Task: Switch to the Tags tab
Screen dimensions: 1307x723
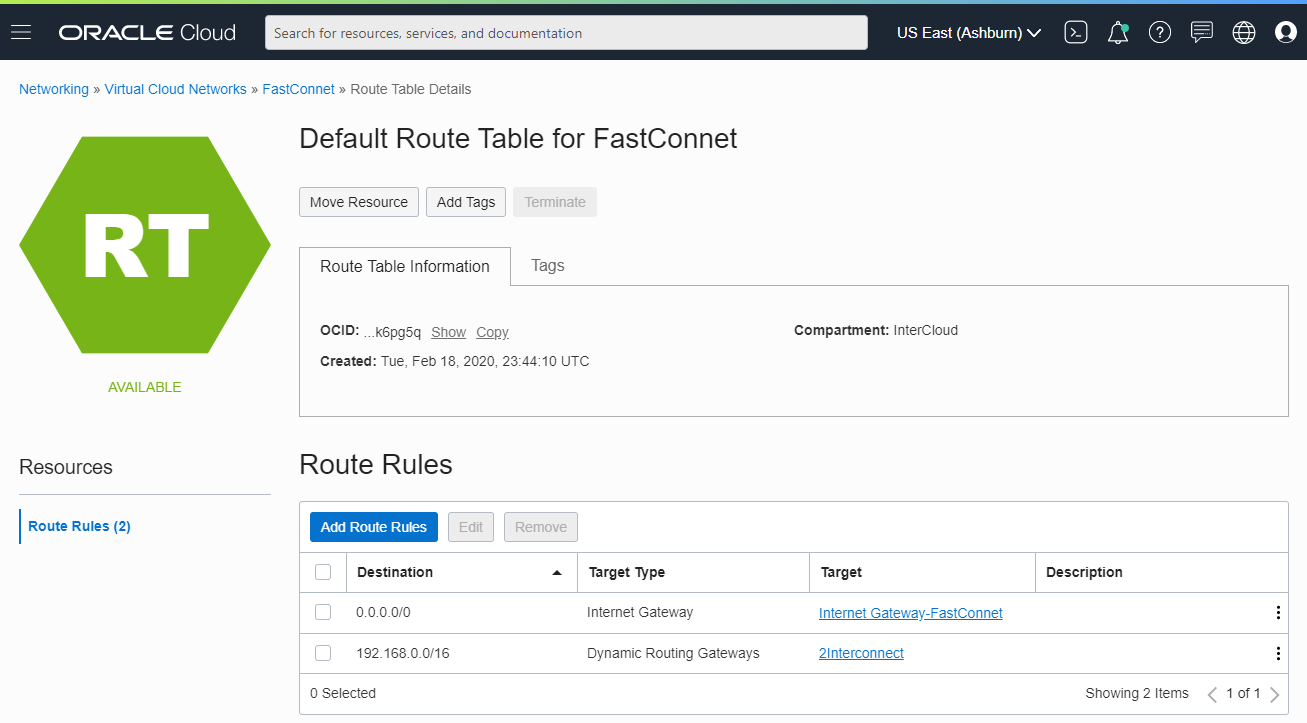Action: point(547,265)
